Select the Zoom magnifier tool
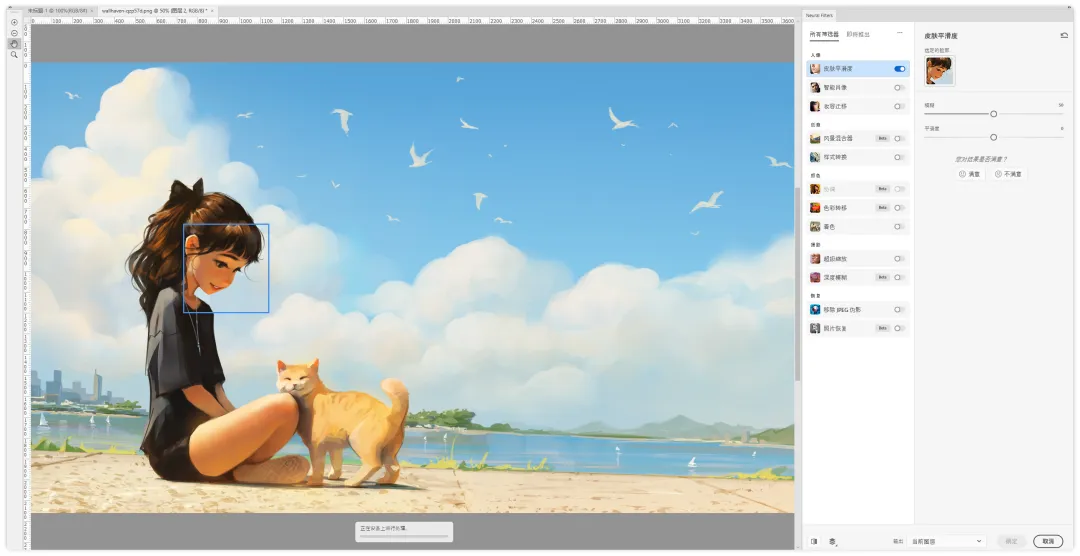The width and height of the screenshot is (1080, 556). 14,55
